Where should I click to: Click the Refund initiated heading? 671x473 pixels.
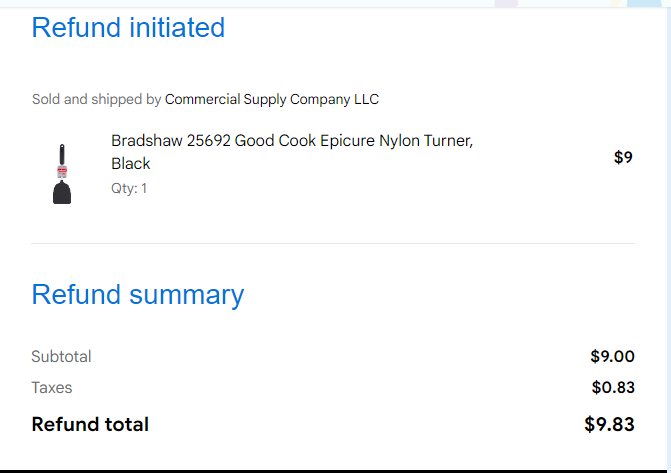click(x=128, y=27)
